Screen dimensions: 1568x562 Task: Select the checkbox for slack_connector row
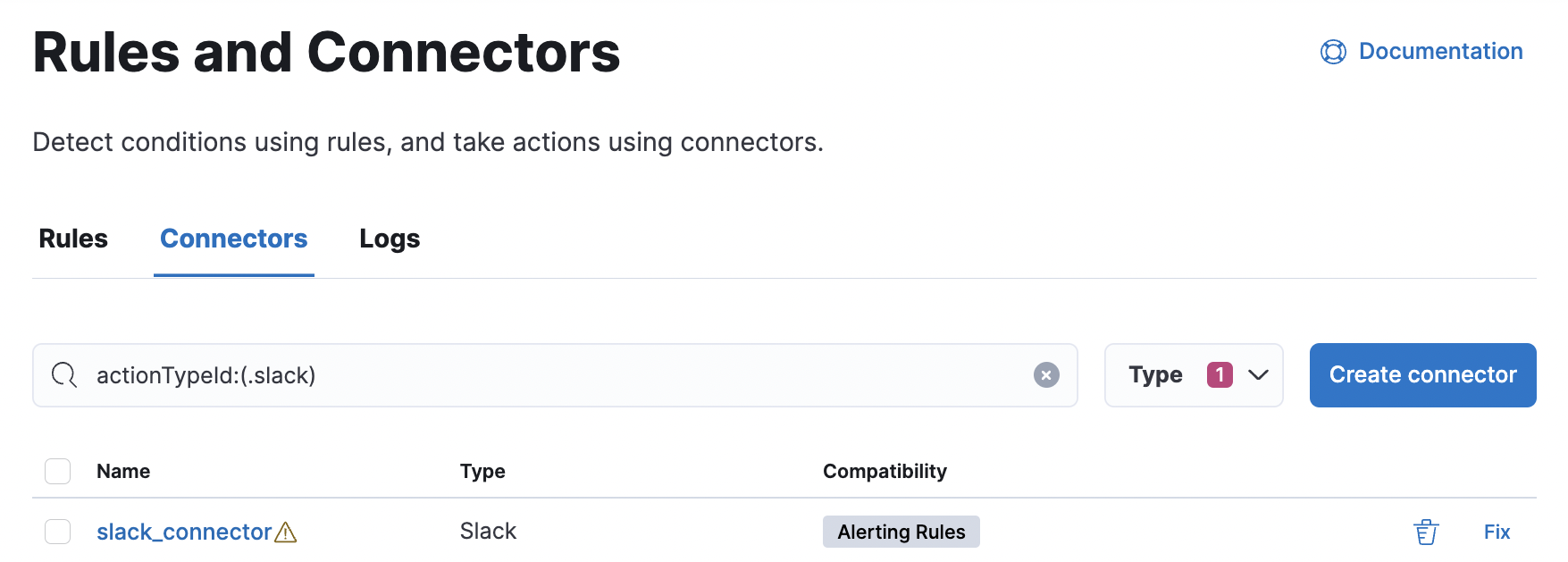click(57, 531)
